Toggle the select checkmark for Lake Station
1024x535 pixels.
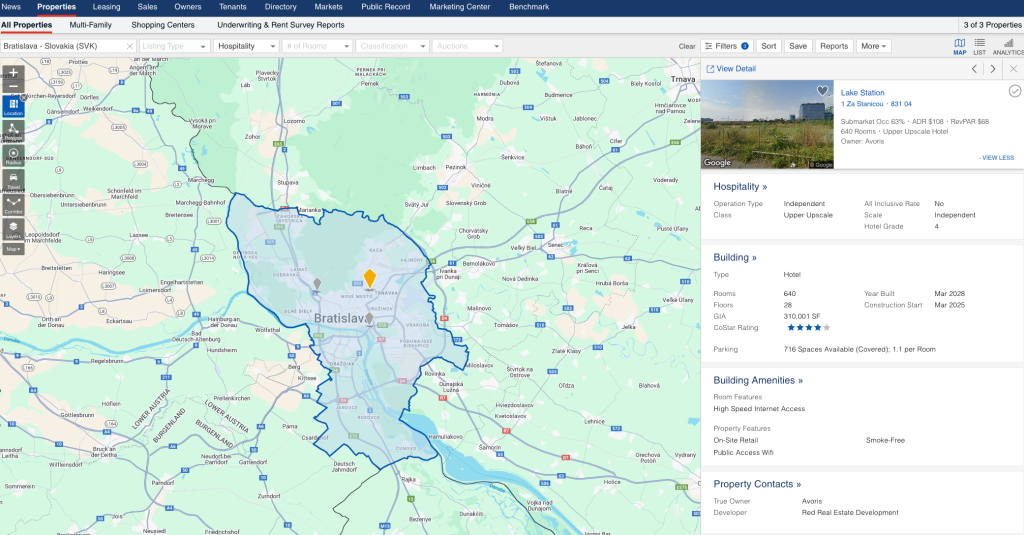pyautogui.click(x=1014, y=91)
